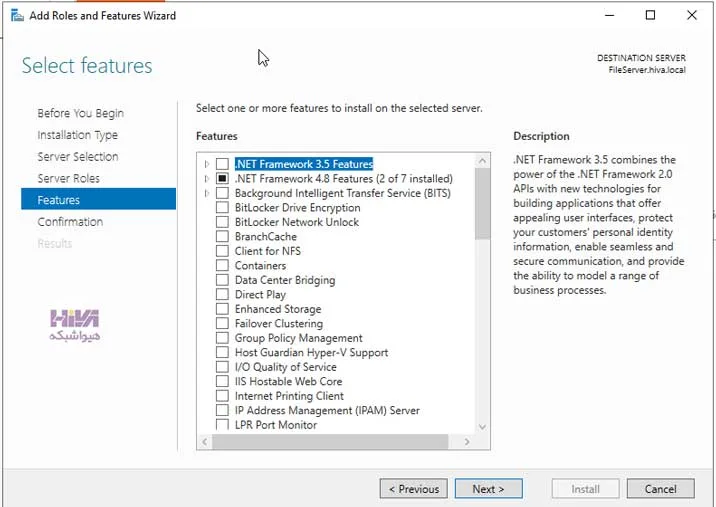Go to Installation Type step
The height and width of the screenshot is (507, 716).
(x=78, y=135)
